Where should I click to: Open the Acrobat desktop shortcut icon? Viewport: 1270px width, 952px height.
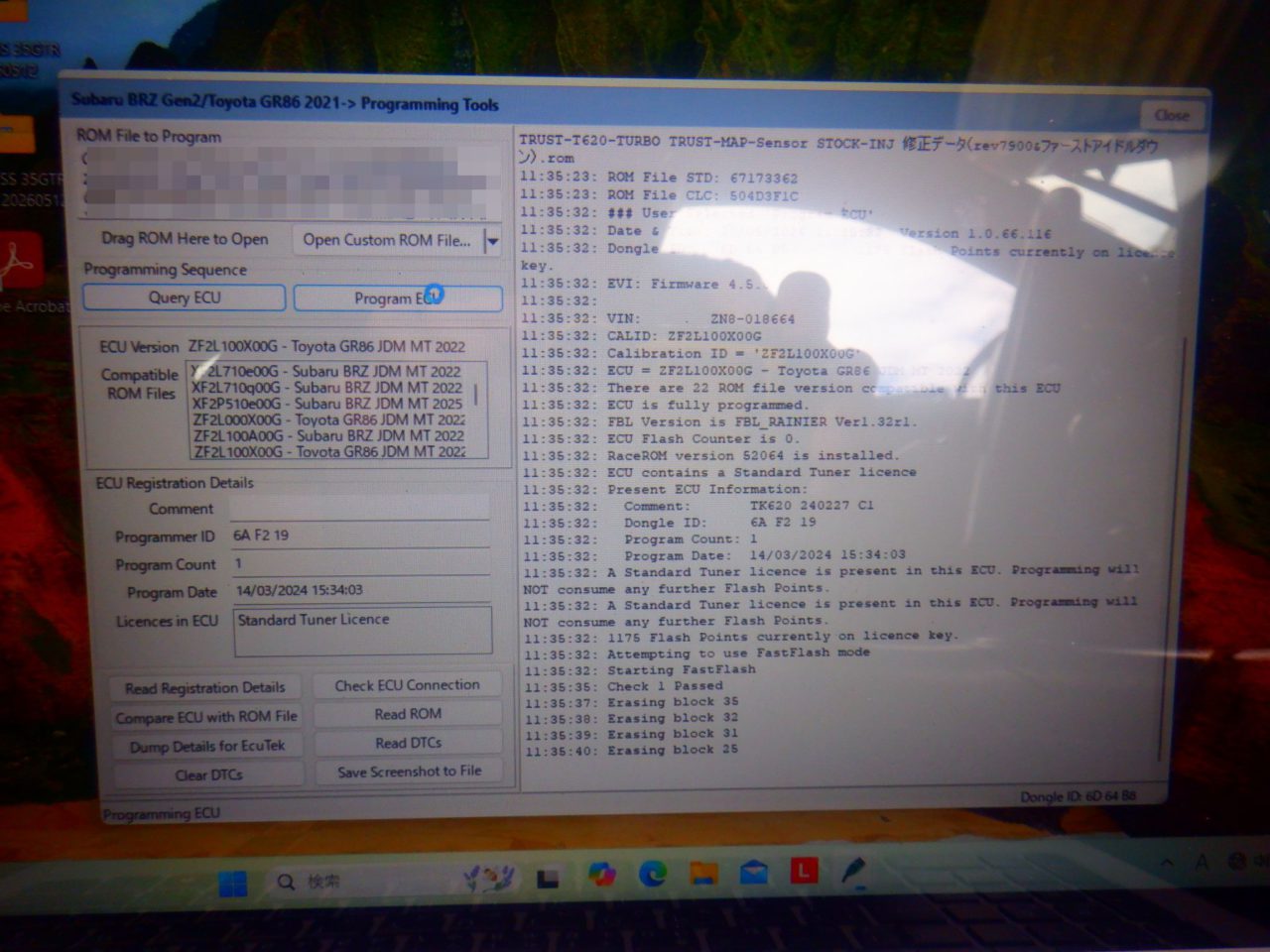(20, 261)
